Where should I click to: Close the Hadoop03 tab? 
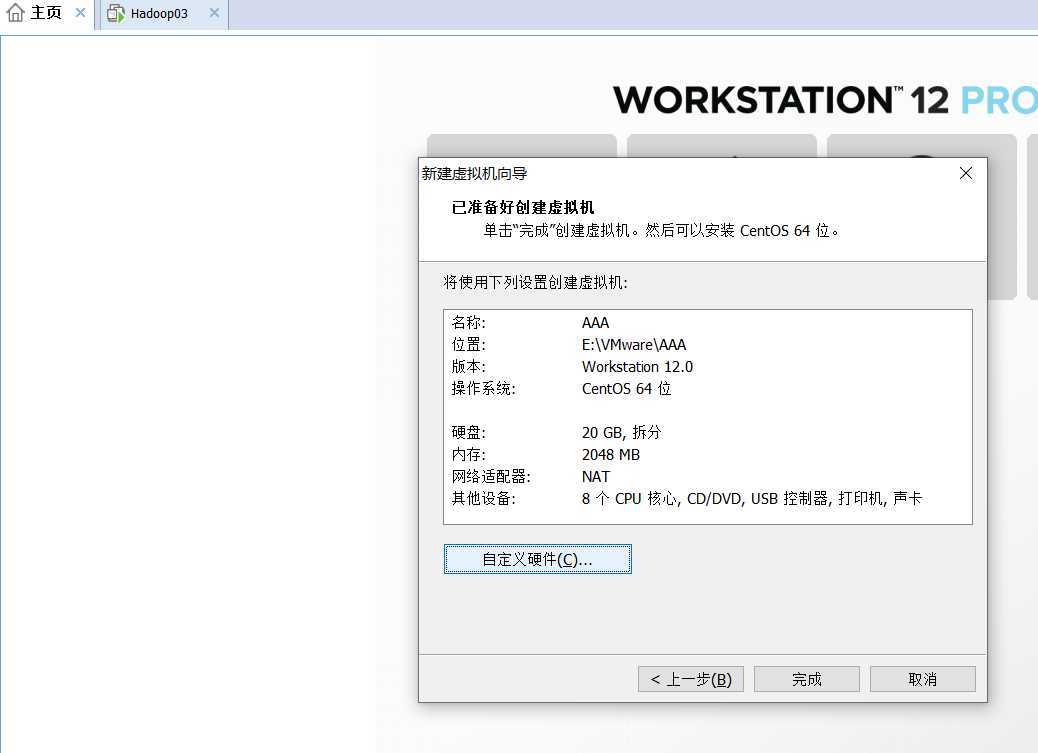click(214, 13)
